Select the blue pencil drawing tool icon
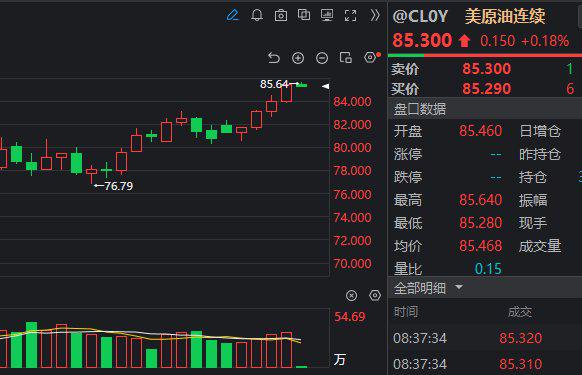 (232, 15)
